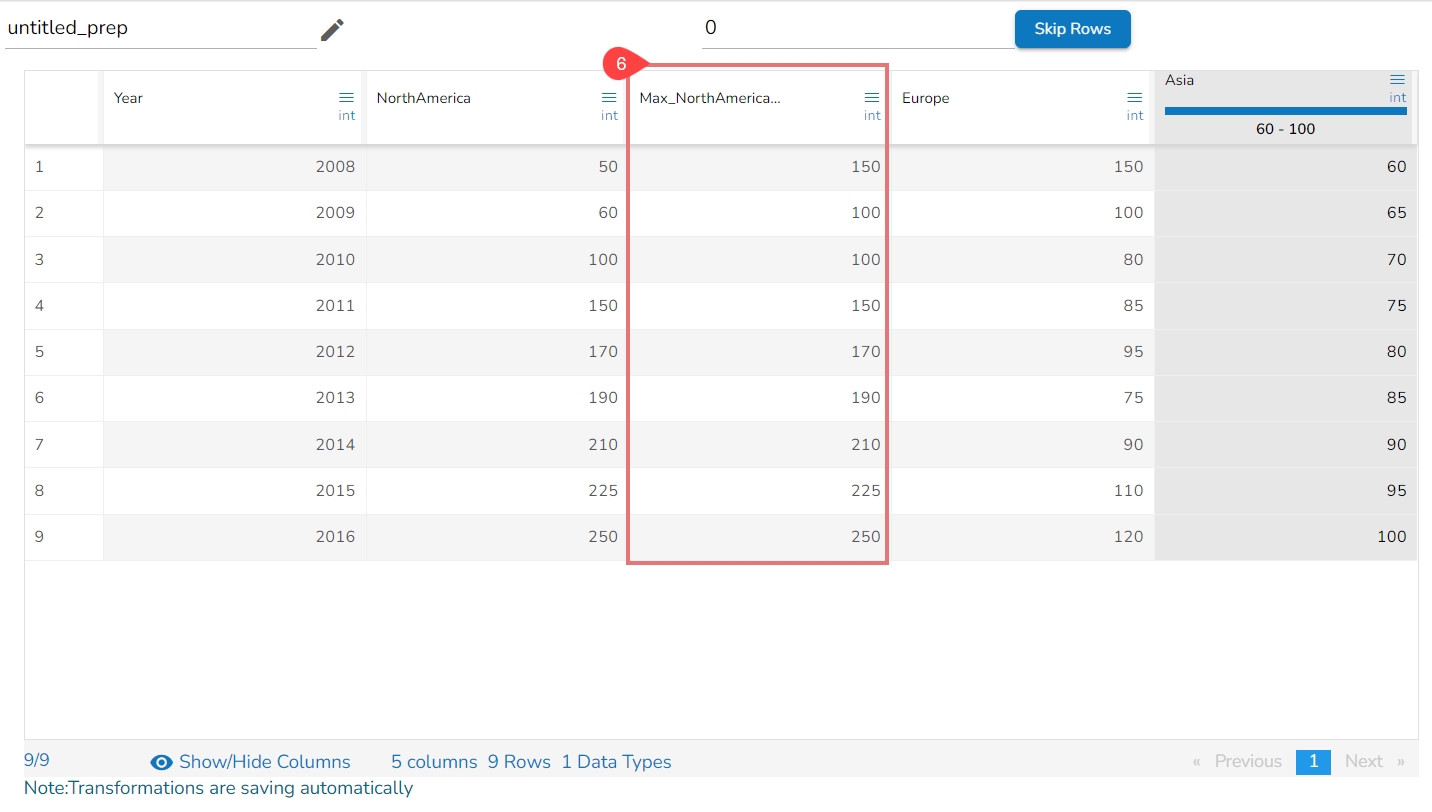Image resolution: width=1432 pixels, height=812 pixels.
Task: Click the Show/Hide Columns link
Action: pyautogui.click(x=265, y=762)
